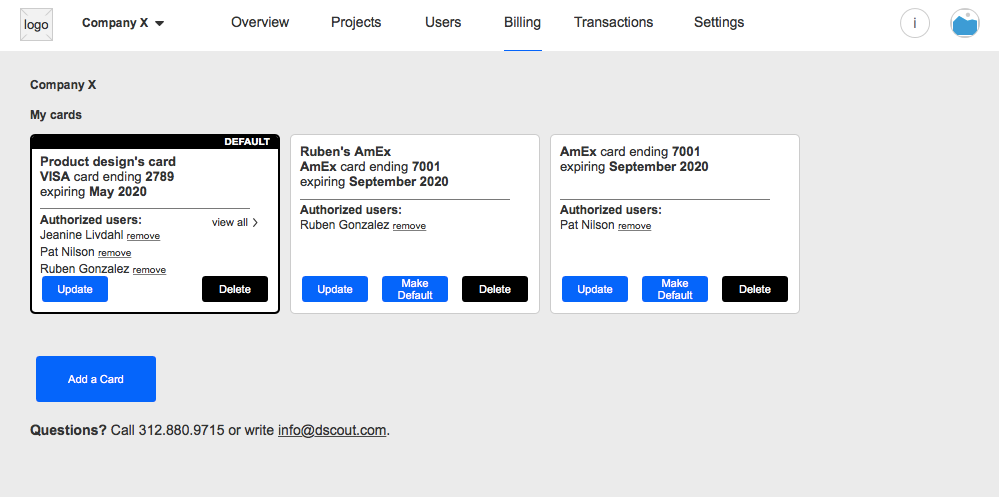
Task: Remove Ruben Gonzalez from Ruben's AmEx
Action: coord(409,226)
